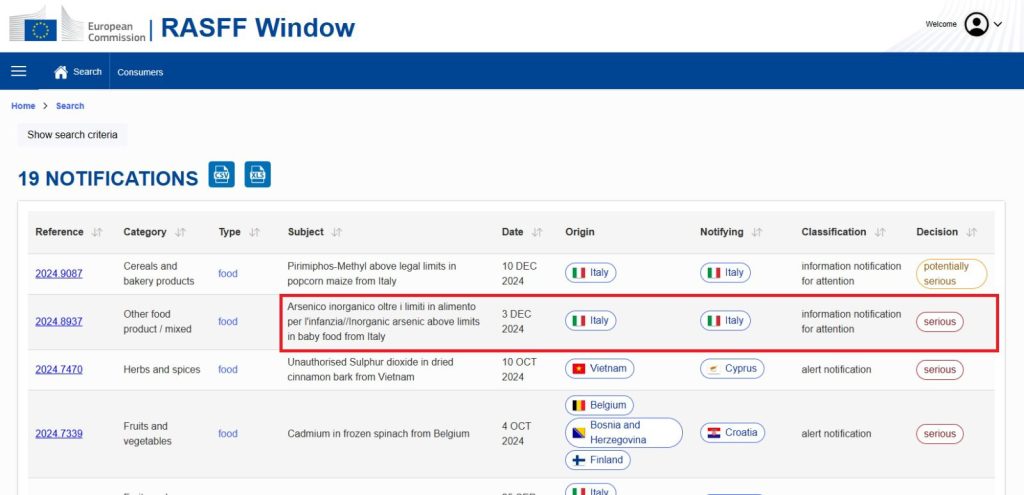Click the user profile avatar icon
1024x495 pixels.
click(976, 24)
